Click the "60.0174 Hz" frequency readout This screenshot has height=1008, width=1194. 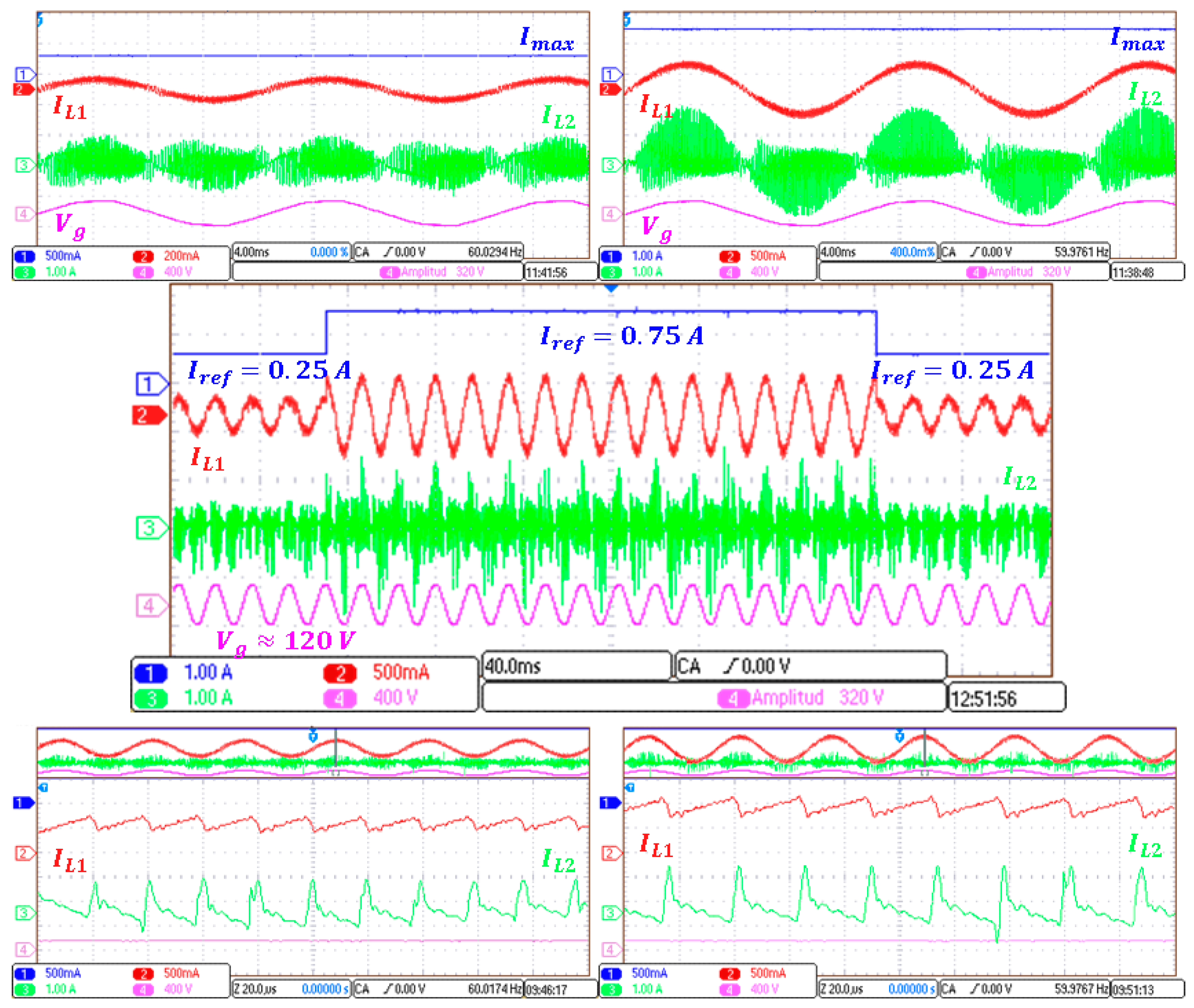(495, 989)
